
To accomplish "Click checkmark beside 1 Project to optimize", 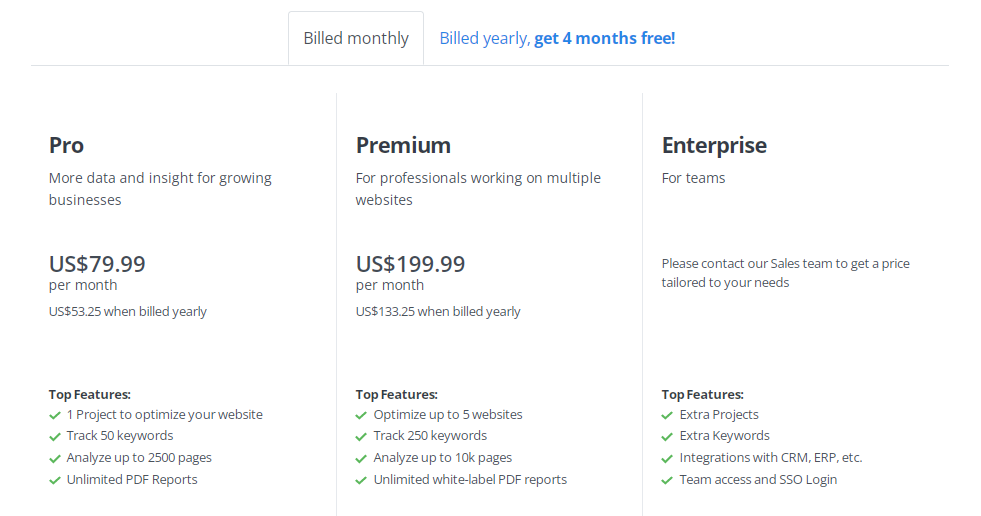I will tap(55, 415).
